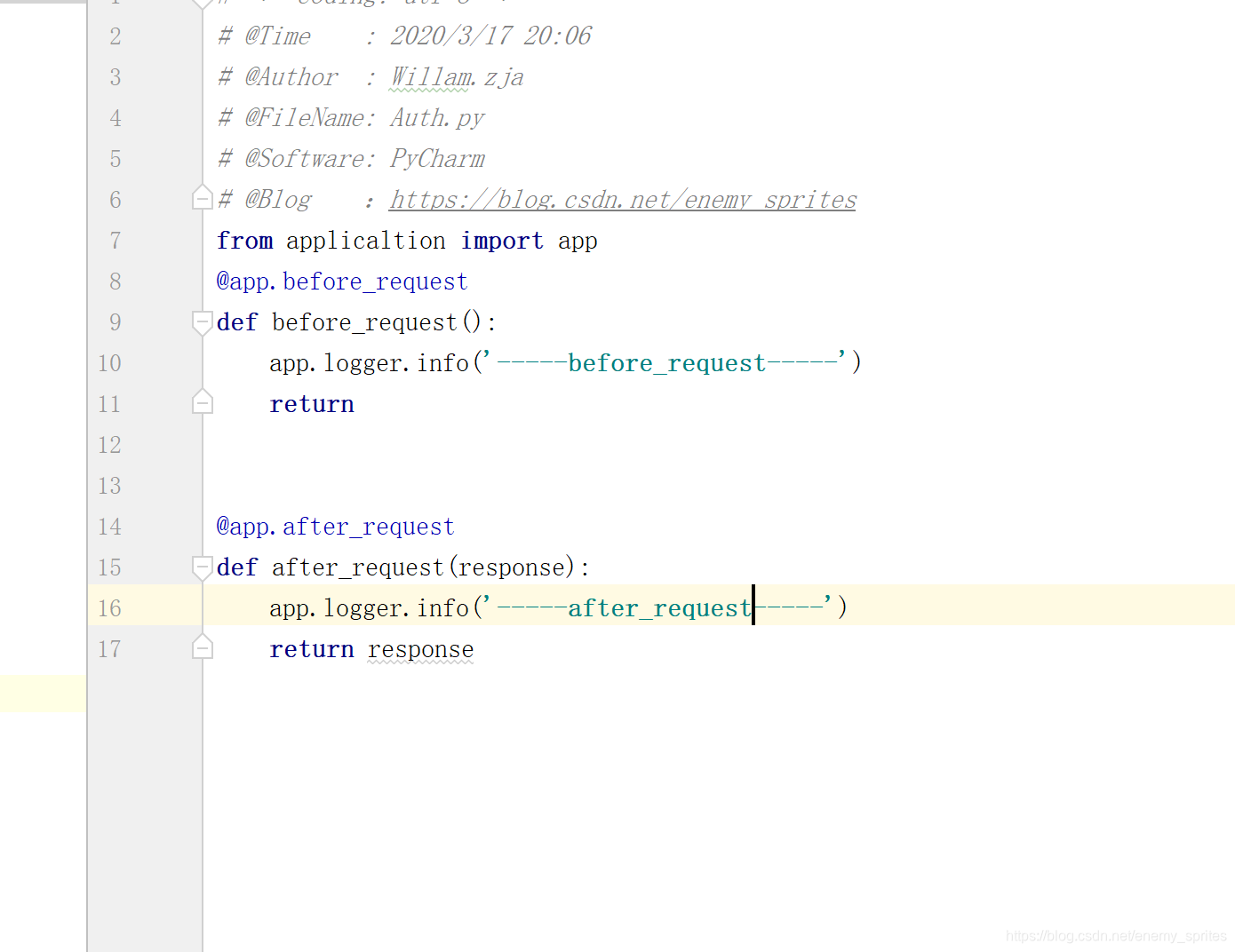The image size is (1235, 952).
Task: Click the 'return' keyword on line 17
Action: coord(312,649)
